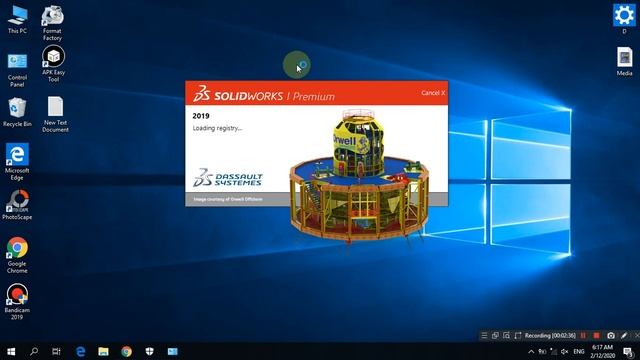Screen dimensions: 640x360
Task: Activate the pencil drawing tool in recorder
Action: [624, 336]
